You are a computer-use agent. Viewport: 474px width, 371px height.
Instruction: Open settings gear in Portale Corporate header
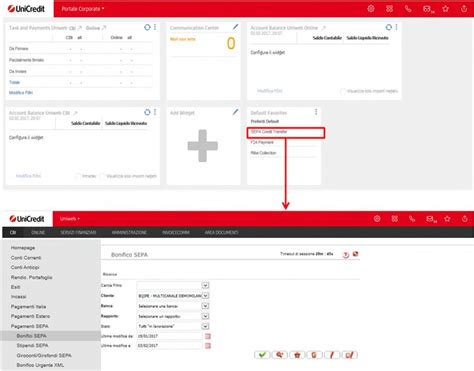(371, 9)
